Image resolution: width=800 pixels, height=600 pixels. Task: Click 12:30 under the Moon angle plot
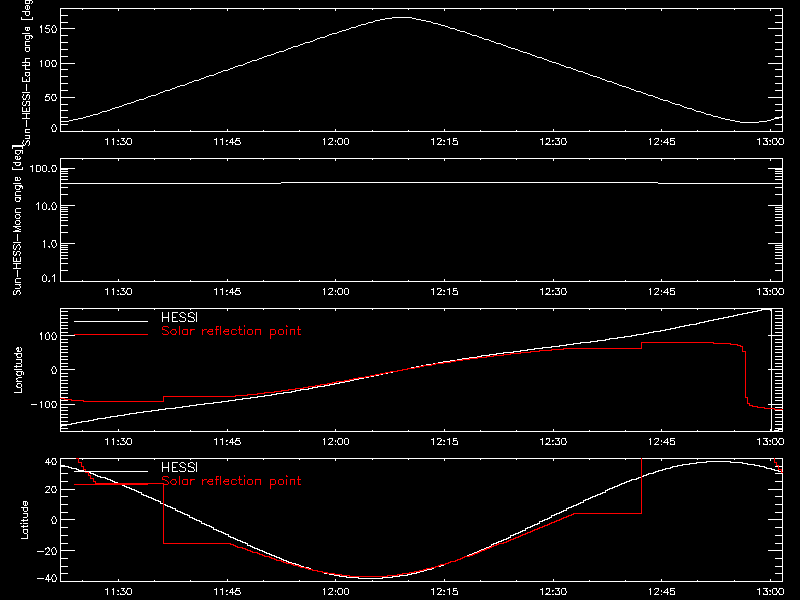tap(553, 292)
